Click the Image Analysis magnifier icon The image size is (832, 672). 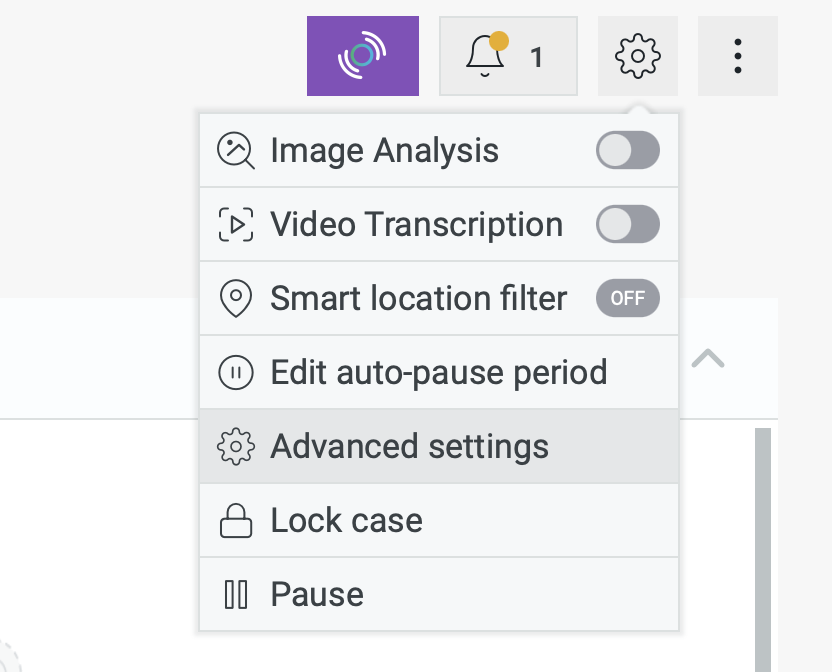[x=236, y=151]
